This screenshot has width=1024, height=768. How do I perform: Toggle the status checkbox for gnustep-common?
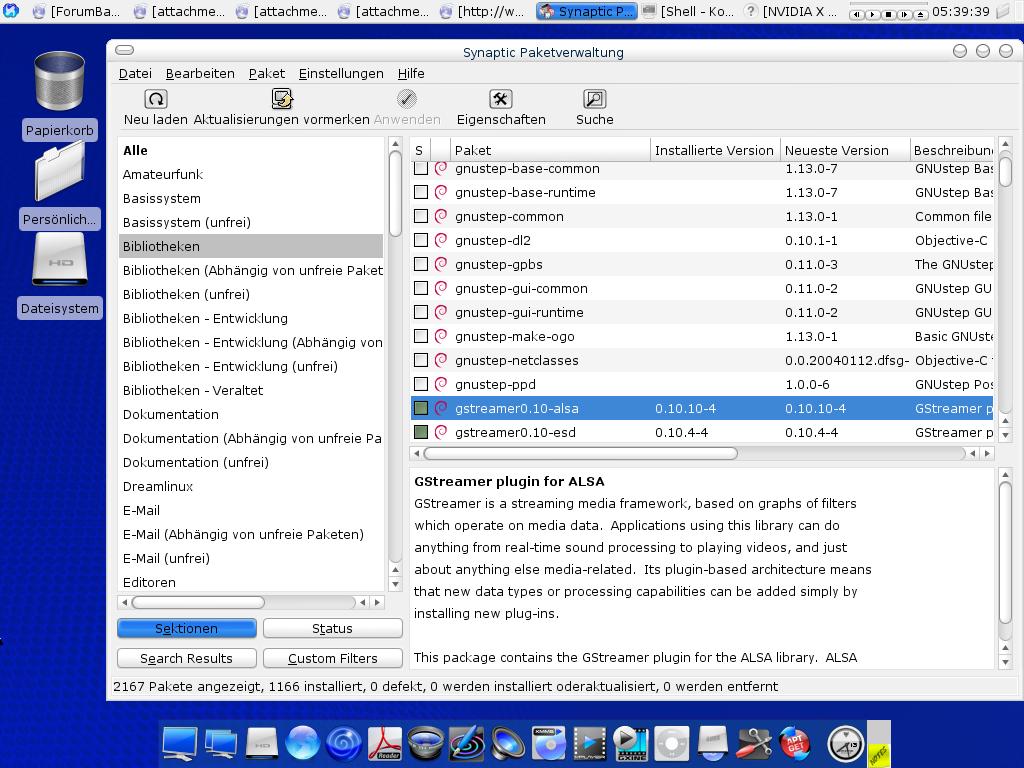coord(421,216)
